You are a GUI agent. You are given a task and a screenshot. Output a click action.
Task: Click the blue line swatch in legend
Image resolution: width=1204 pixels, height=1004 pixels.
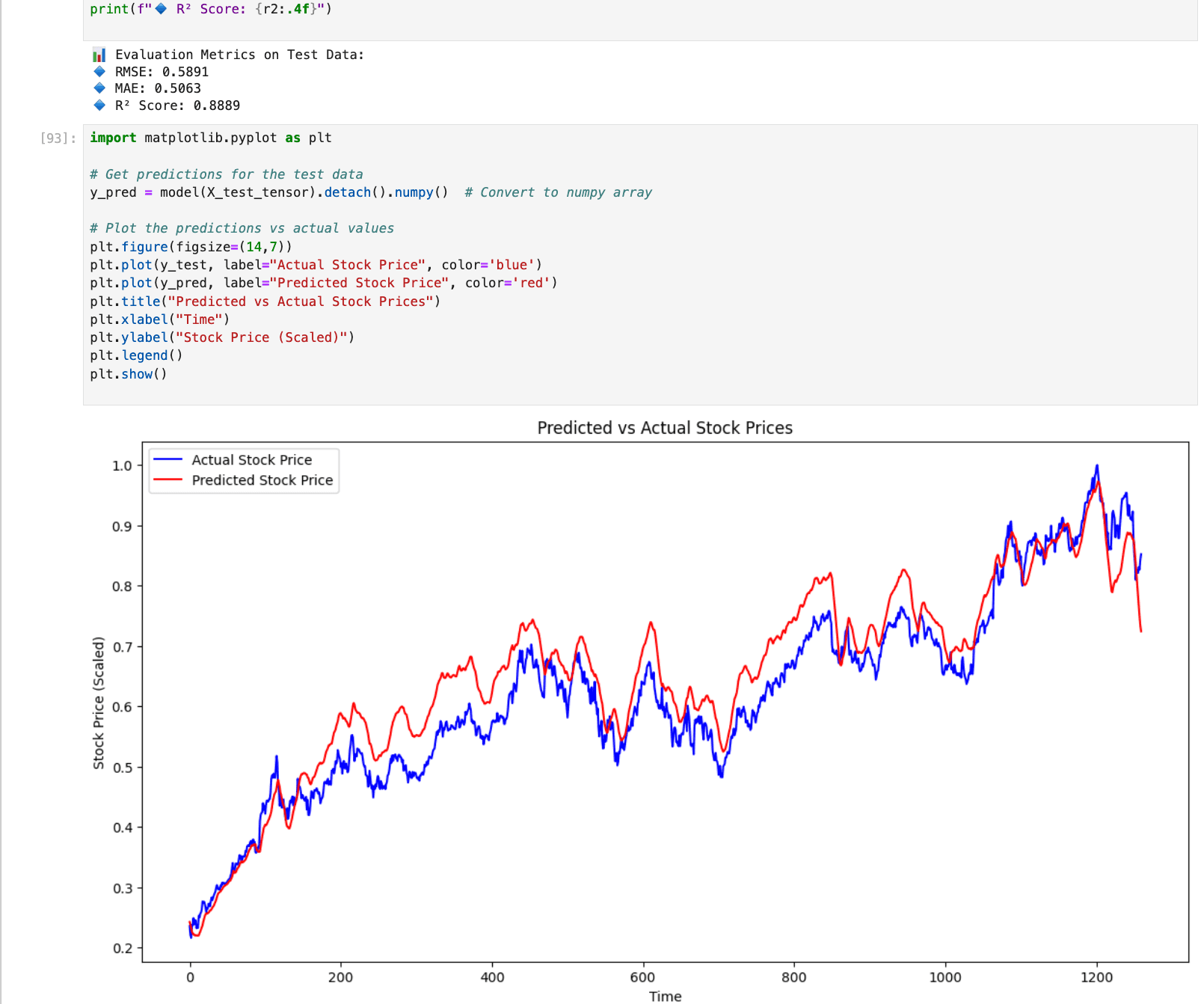(x=168, y=459)
